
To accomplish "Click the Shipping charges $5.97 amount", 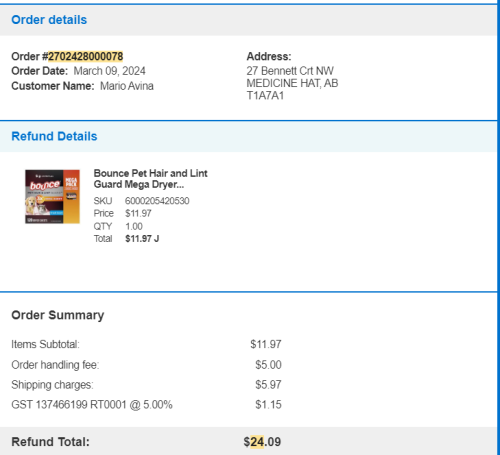I will (268, 385).
